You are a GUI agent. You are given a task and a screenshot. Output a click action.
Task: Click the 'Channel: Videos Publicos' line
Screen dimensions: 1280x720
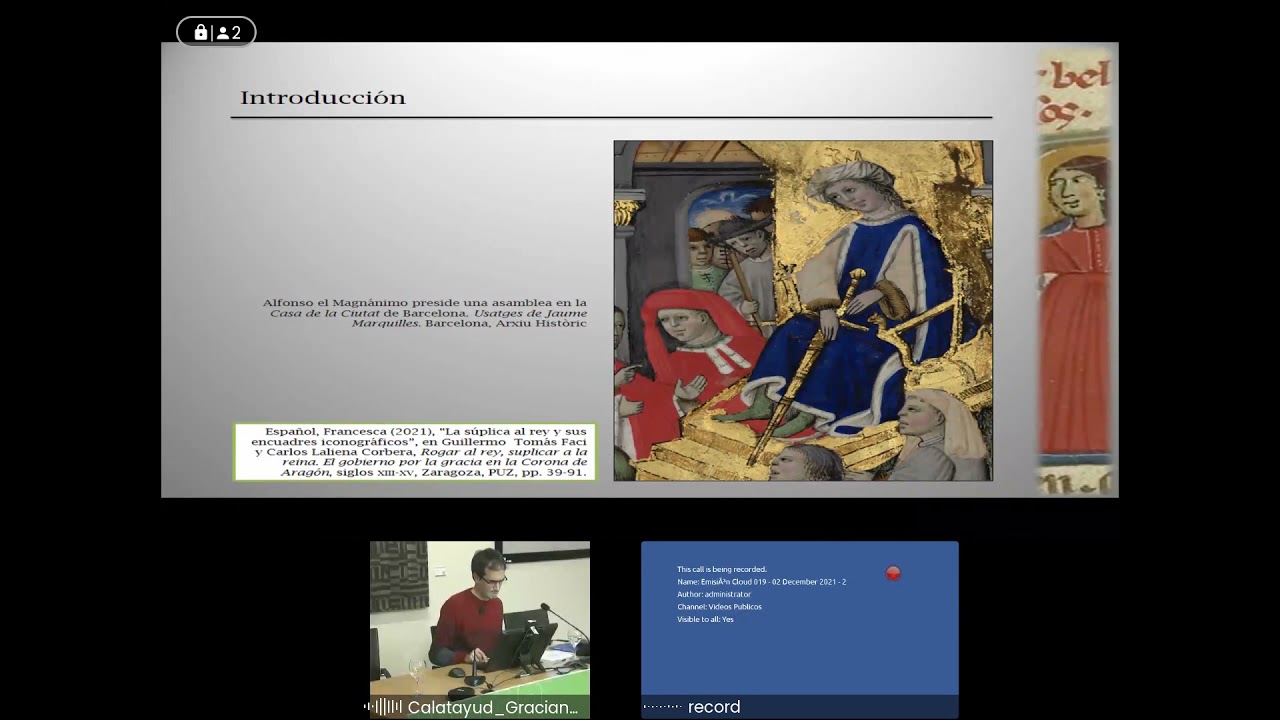tap(719, 606)
